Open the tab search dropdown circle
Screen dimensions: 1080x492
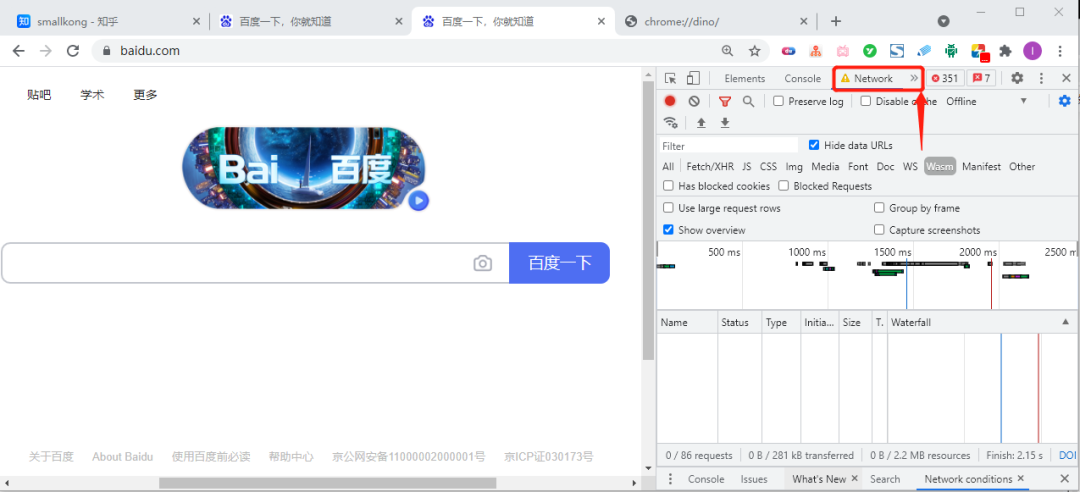point(944,21)
